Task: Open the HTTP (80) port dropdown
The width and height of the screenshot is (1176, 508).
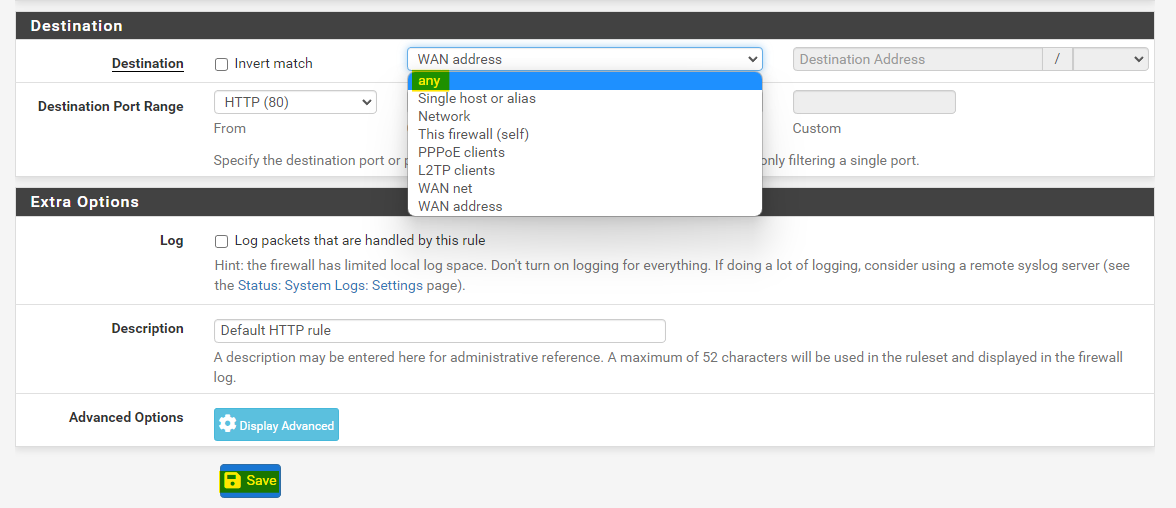Action: click(x=295, y=102)
